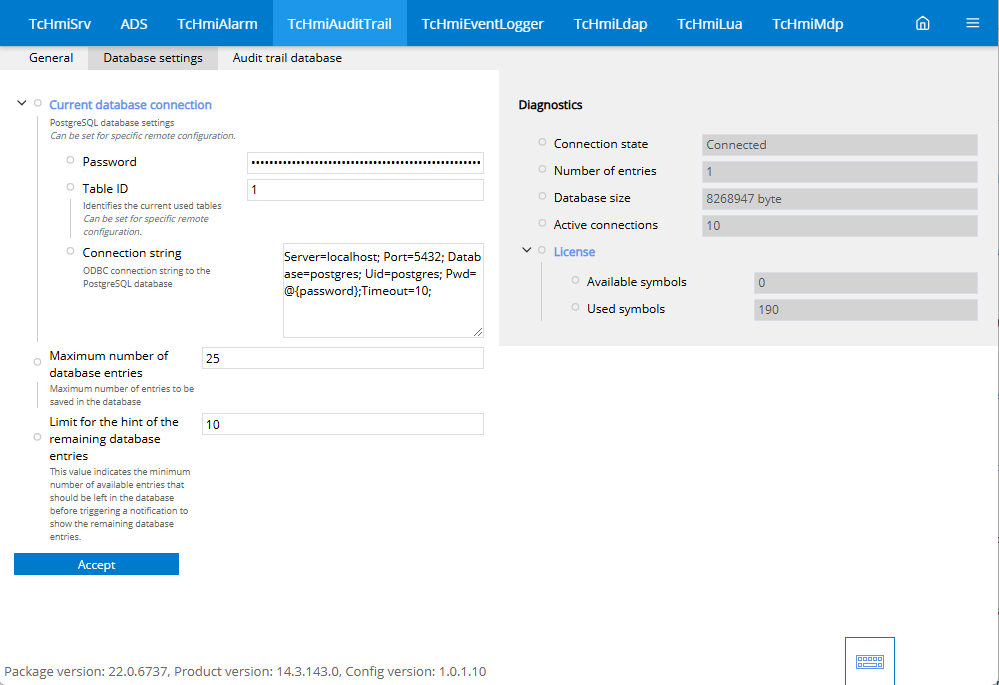Image resolution: width=999 pixels, height=685 pixels.
Task: Open the TcHmiEventLogger tab
Action: (482, 24)
